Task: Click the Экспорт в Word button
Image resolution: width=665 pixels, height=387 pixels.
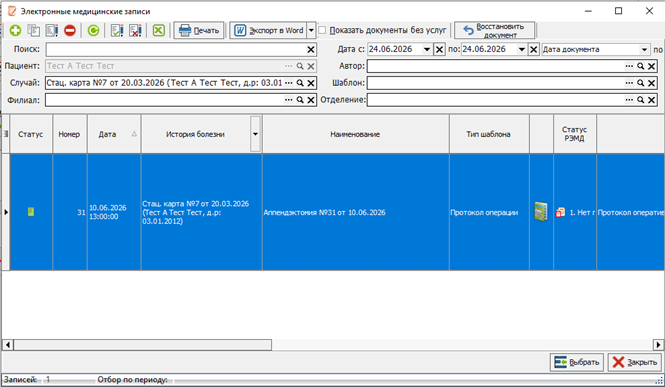Action: coord(268,31)
